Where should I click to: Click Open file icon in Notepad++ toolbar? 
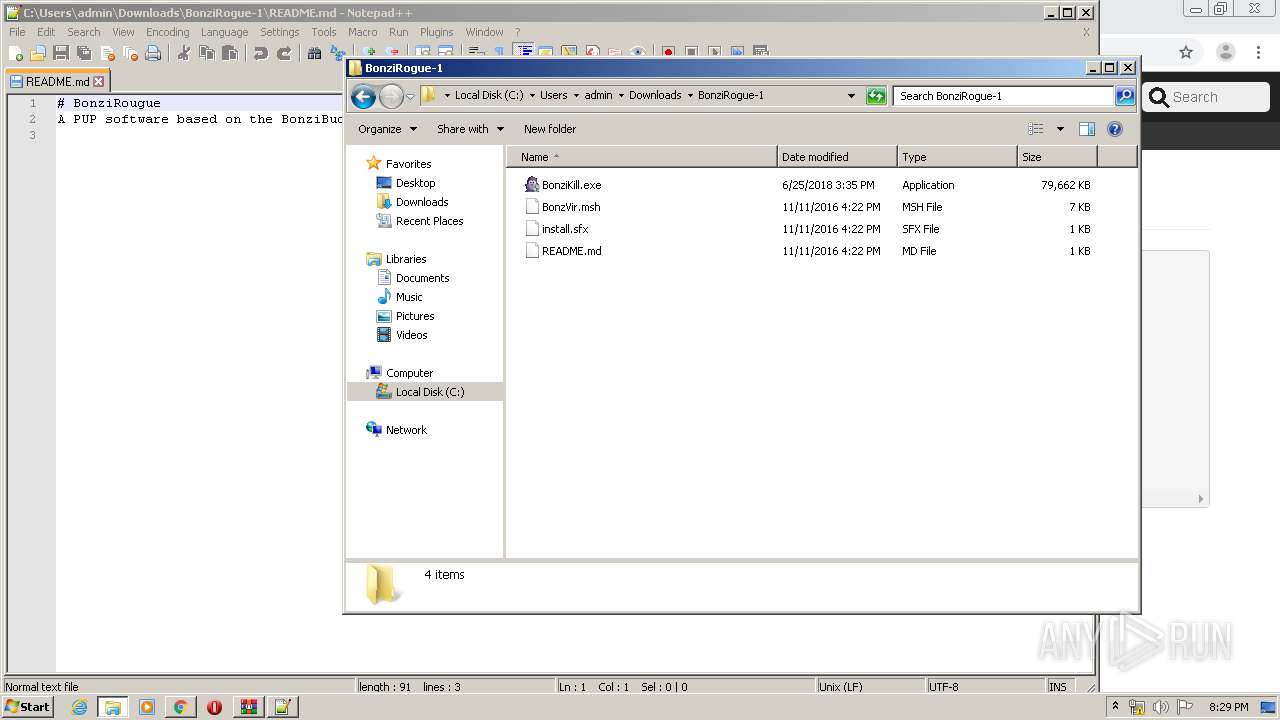tap(38, 53)
